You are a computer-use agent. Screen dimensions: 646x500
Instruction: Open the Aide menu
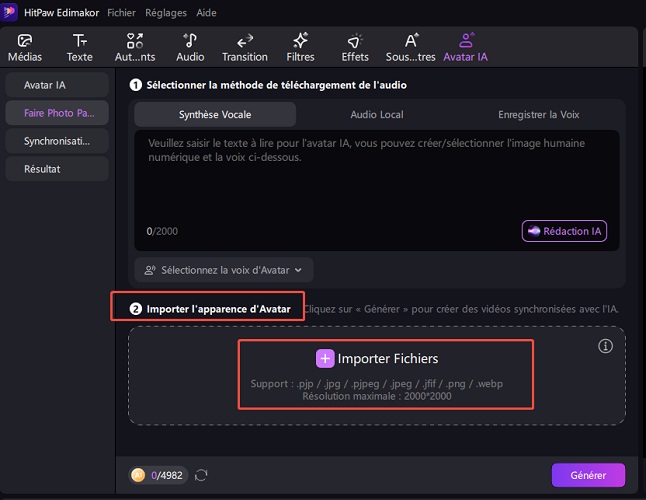point(206,13)
